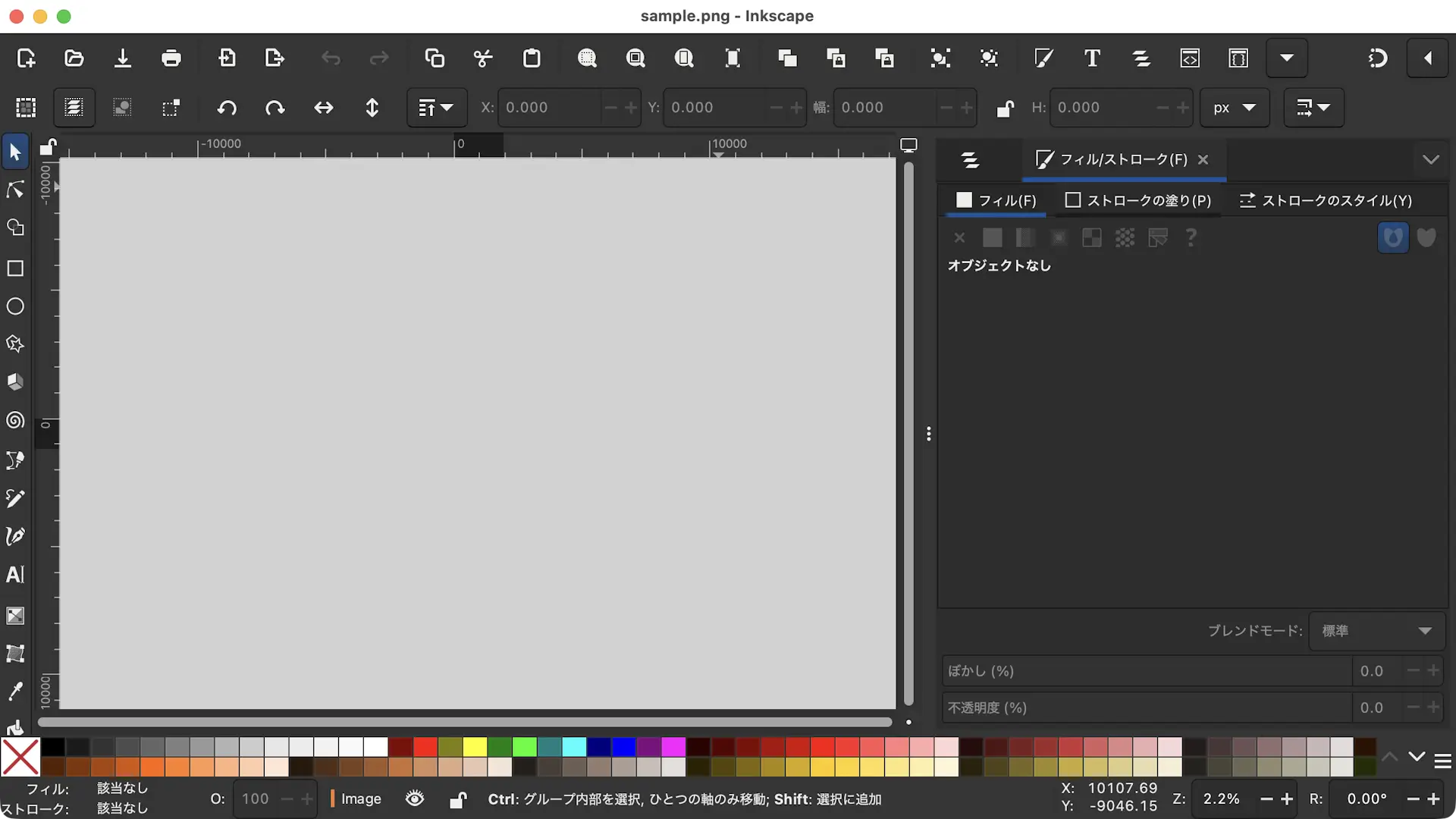Close the フィル/ストローク panel tab
Viewport: 1456px width, 819px height.
click(1203, 159)
